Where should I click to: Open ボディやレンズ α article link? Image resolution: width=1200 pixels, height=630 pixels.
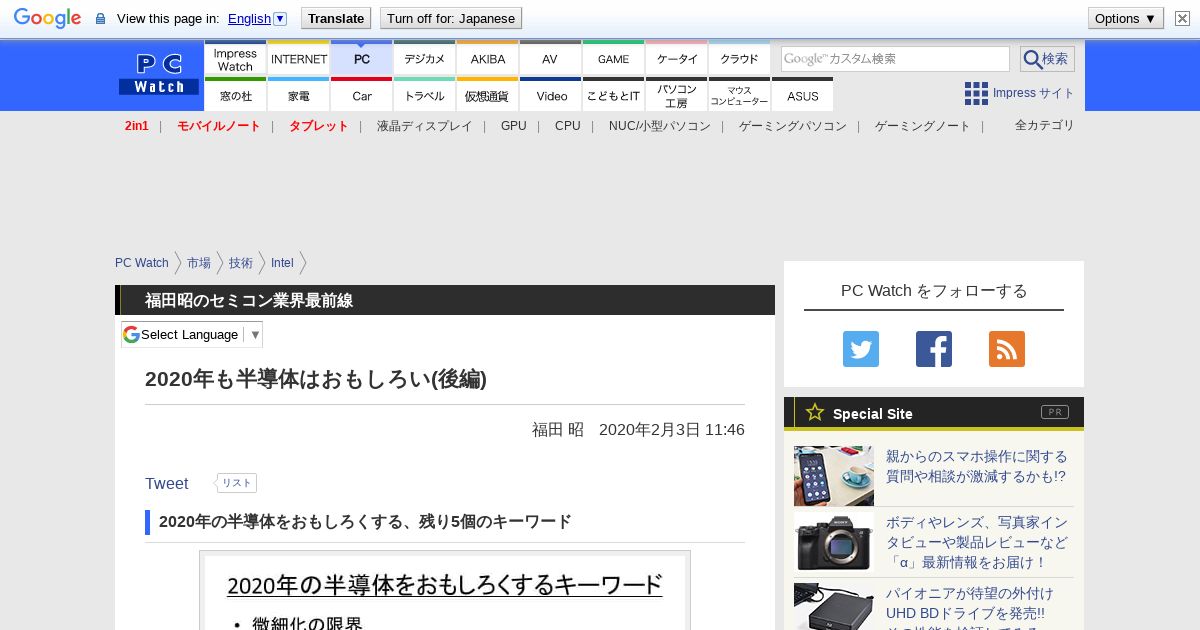coord(977,543)
